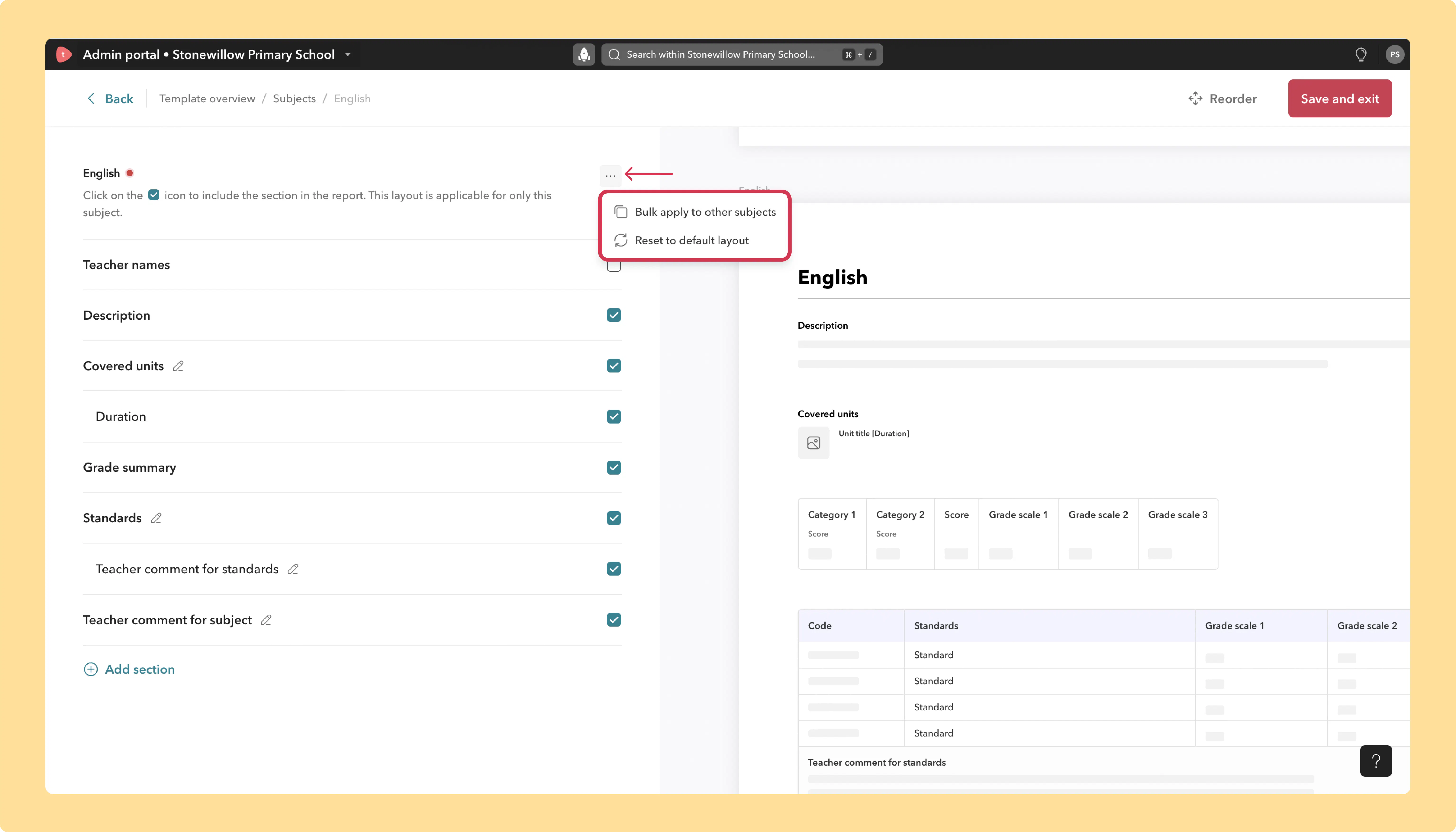Click the plus icon beside Add section
1456x832 pixels.
click(x=91, y=669)
